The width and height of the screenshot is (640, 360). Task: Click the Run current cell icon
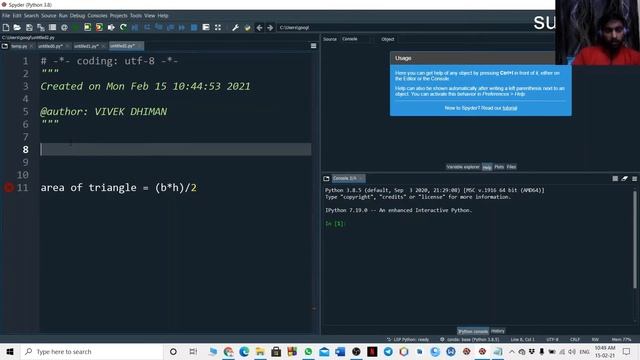(x=88, y=27)
